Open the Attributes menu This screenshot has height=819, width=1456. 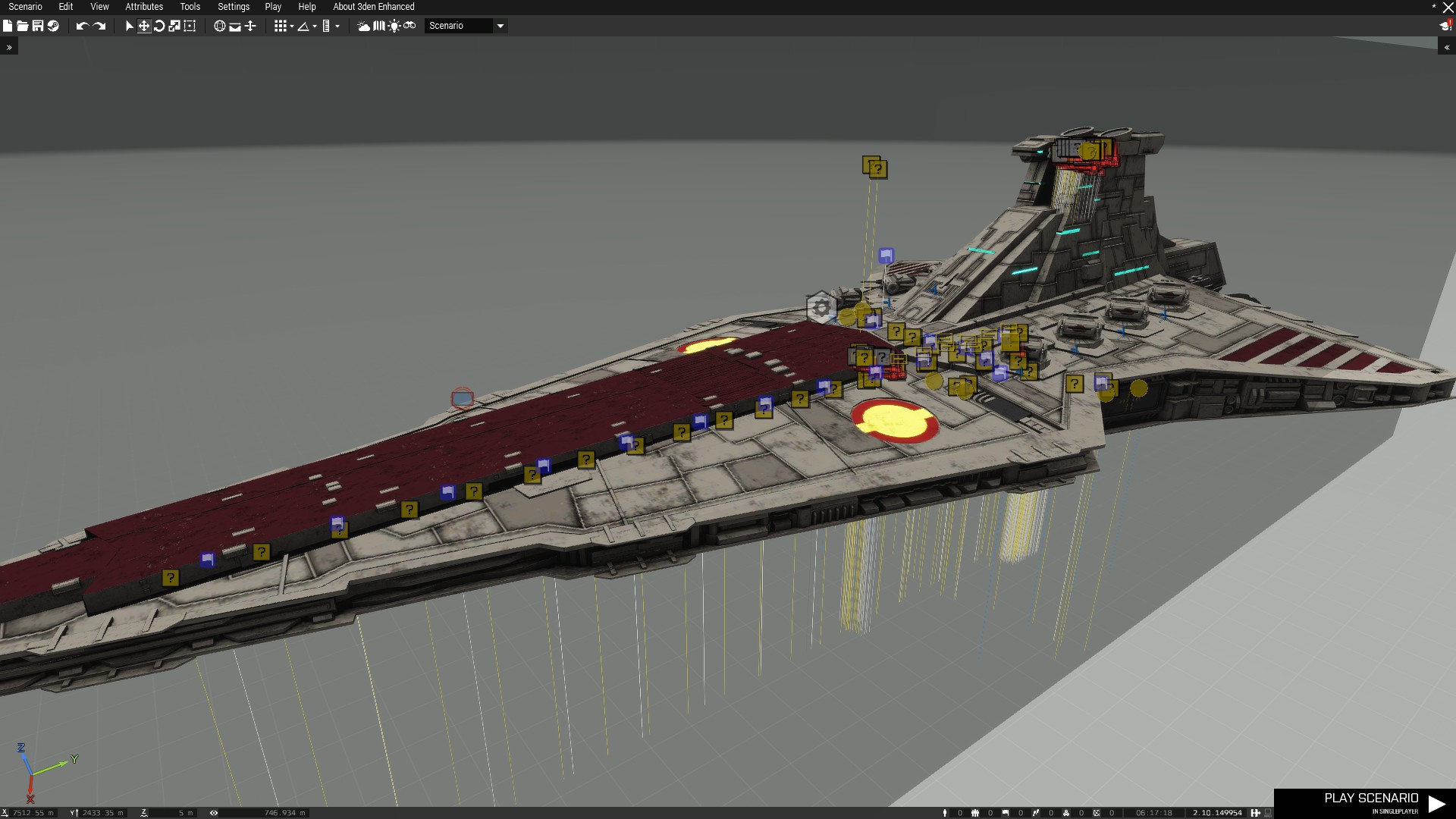pos(144,7)
